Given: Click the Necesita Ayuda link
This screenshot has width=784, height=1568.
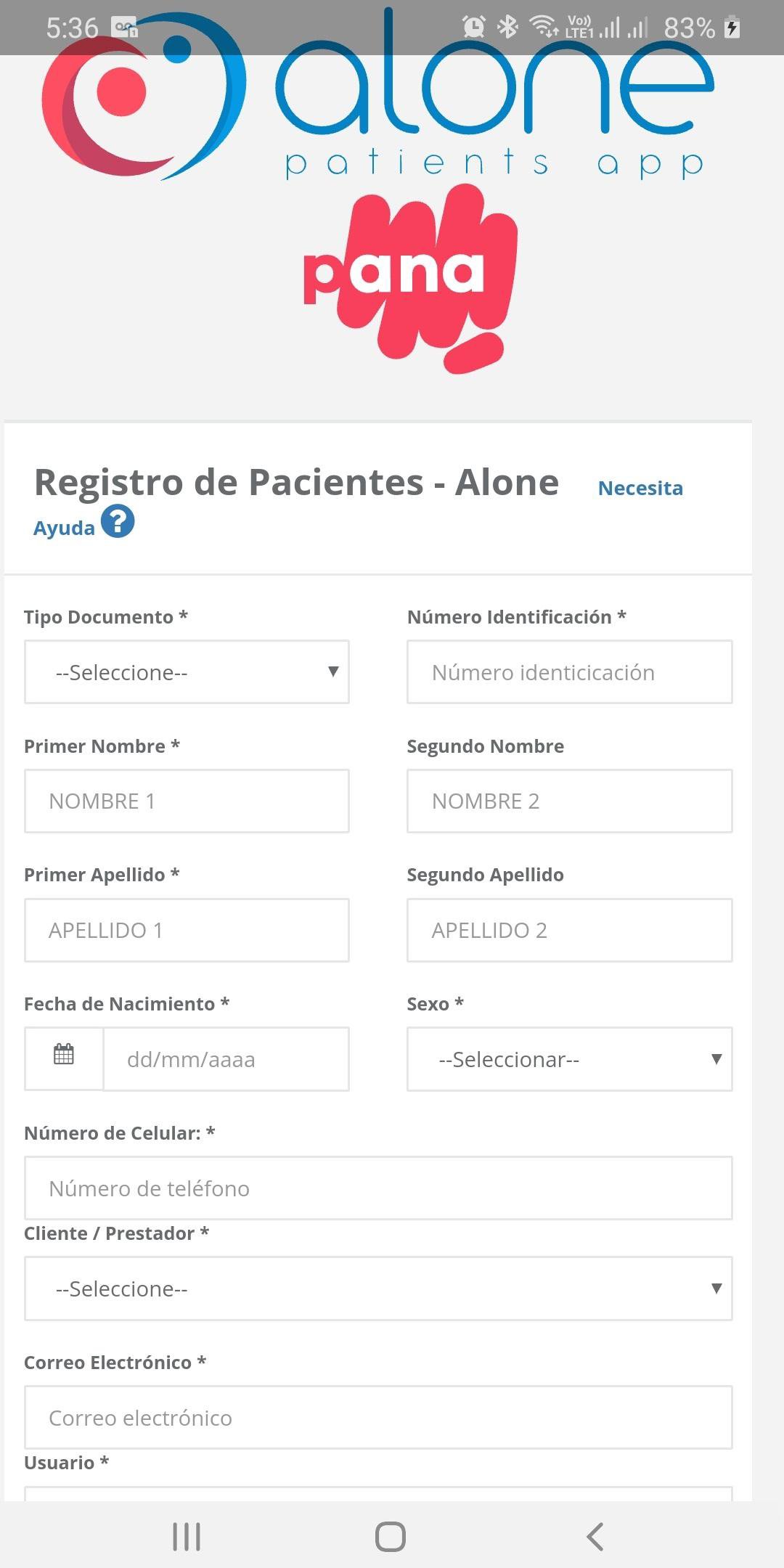Looking at the screenshot, I should pos(640,488).
